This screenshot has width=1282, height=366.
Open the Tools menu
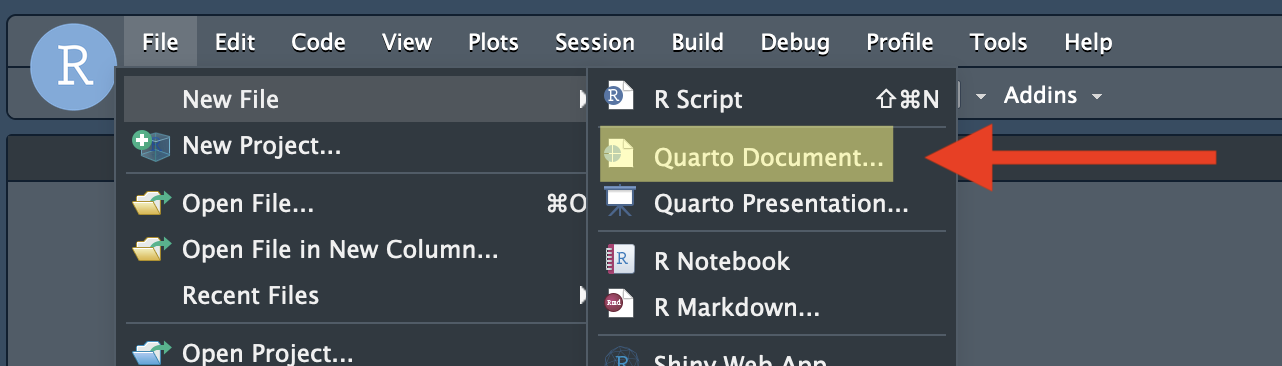[x=998, y=42]
